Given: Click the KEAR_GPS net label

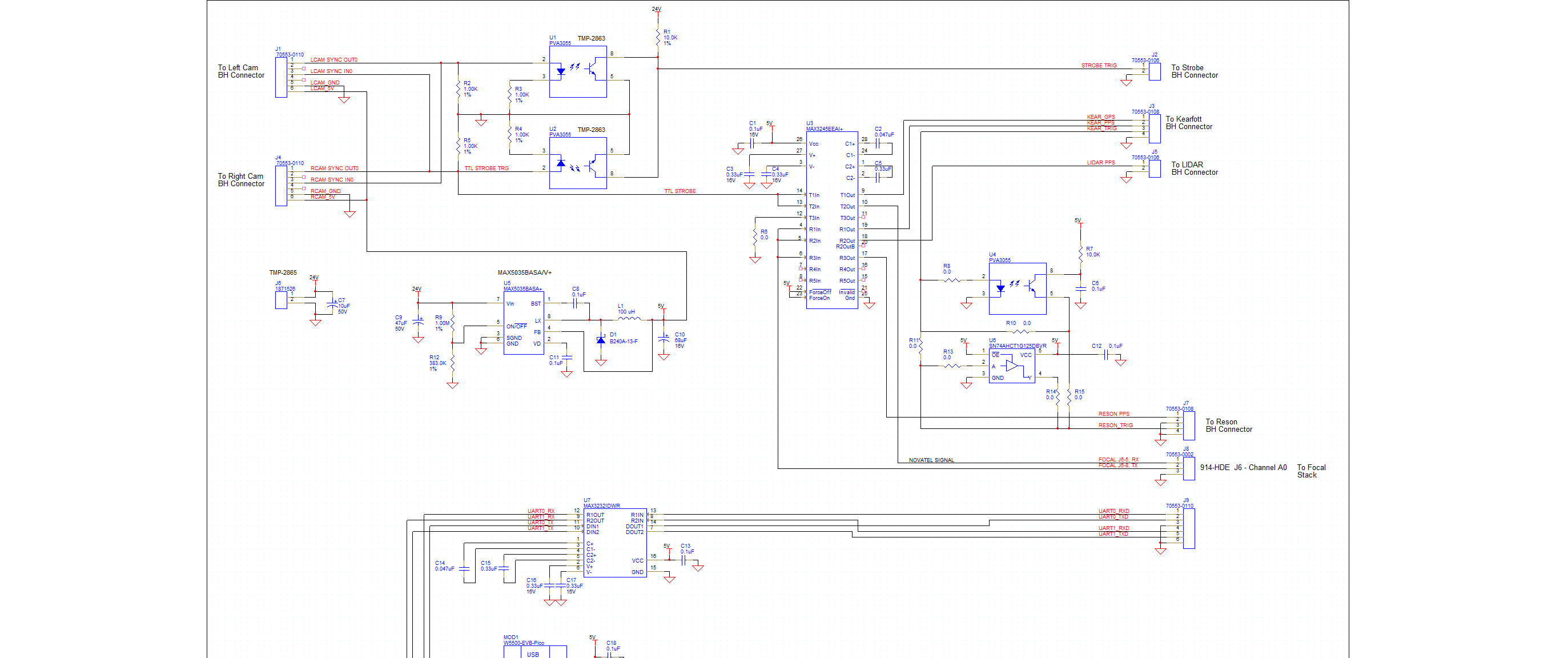Looking at the screenshot, I should click(x=1100, y=117).
